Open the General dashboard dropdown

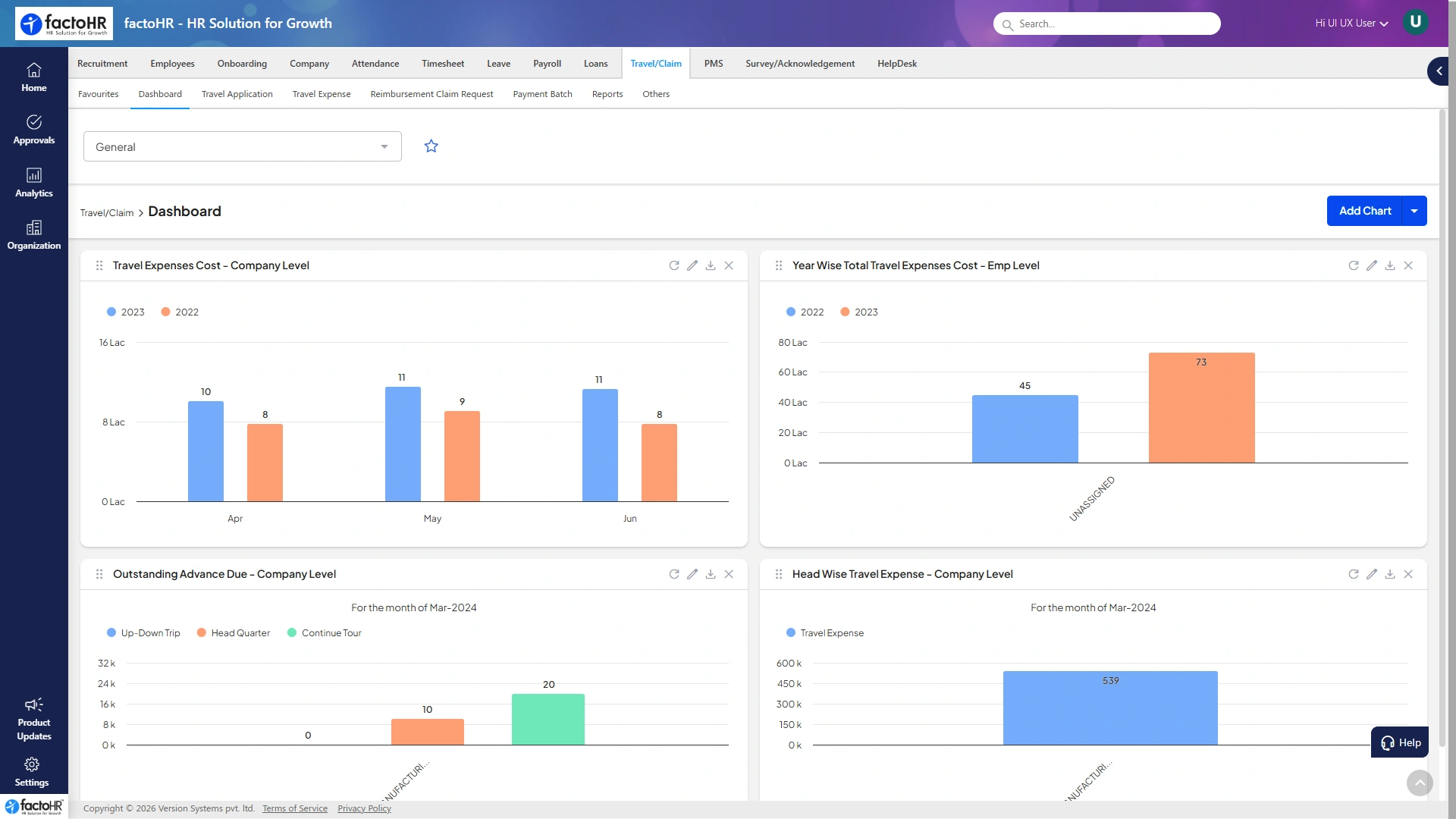click(x=243, y=146)
